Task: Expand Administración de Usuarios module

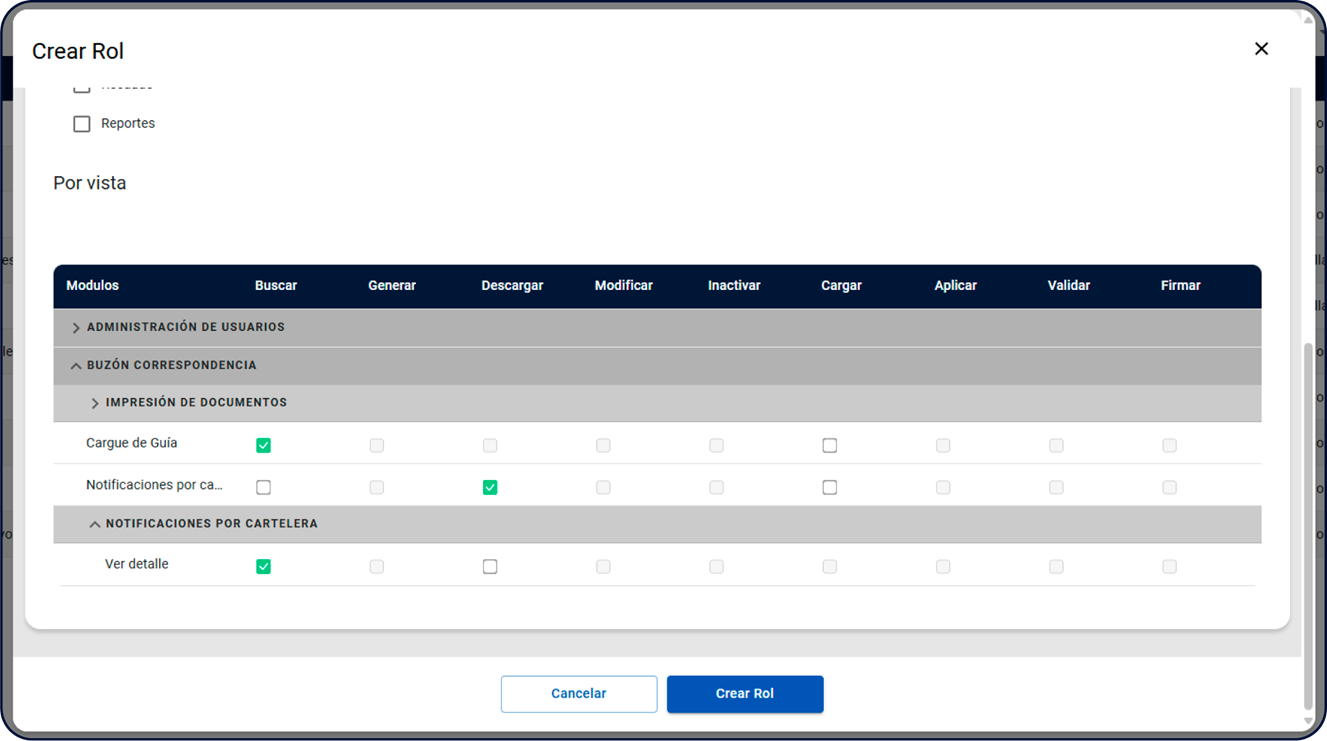Action: 76,328
